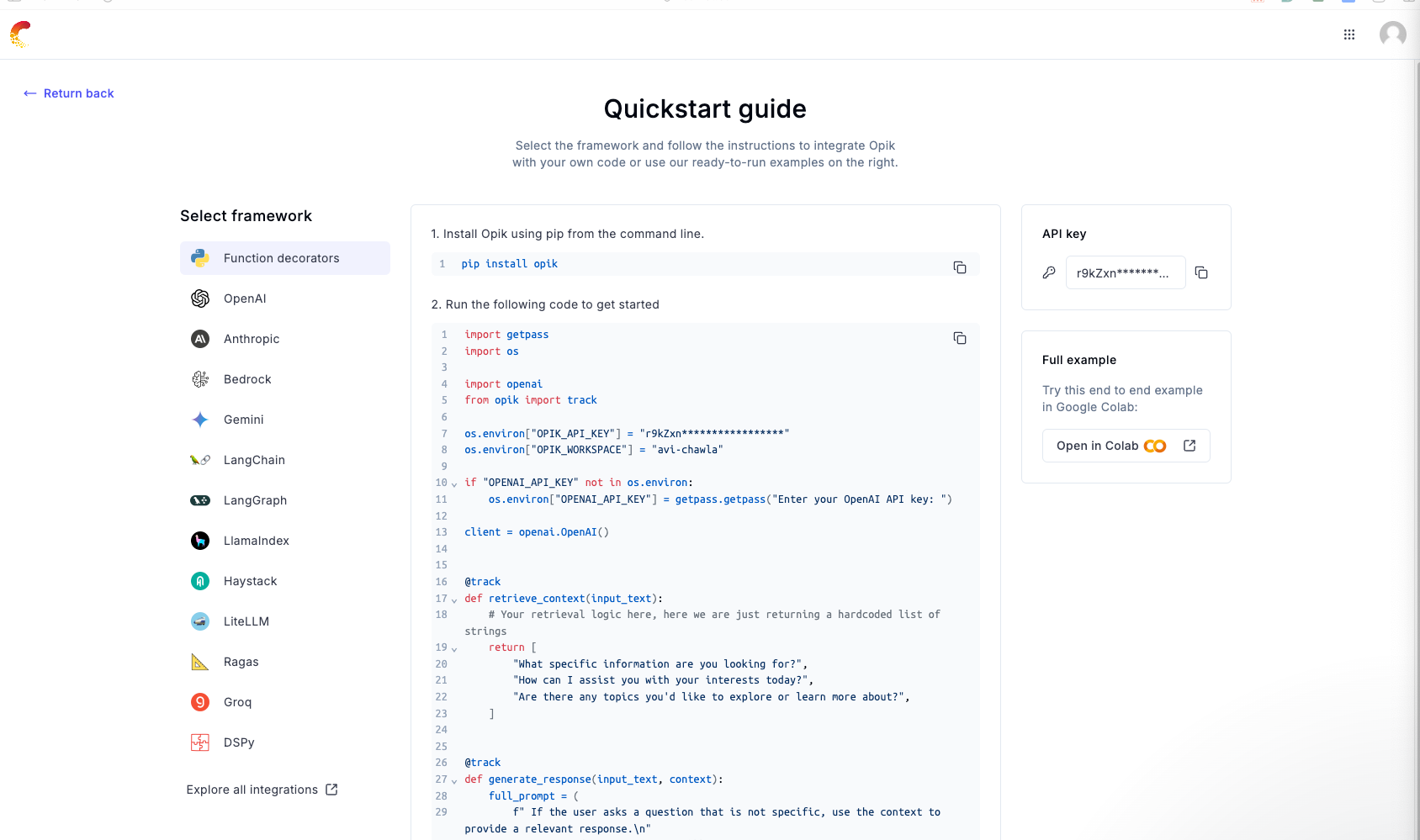The height and width of the screenshot is (840, 1420).
Task: Click the 'from opik import track' line
Action: coord(531,400)
